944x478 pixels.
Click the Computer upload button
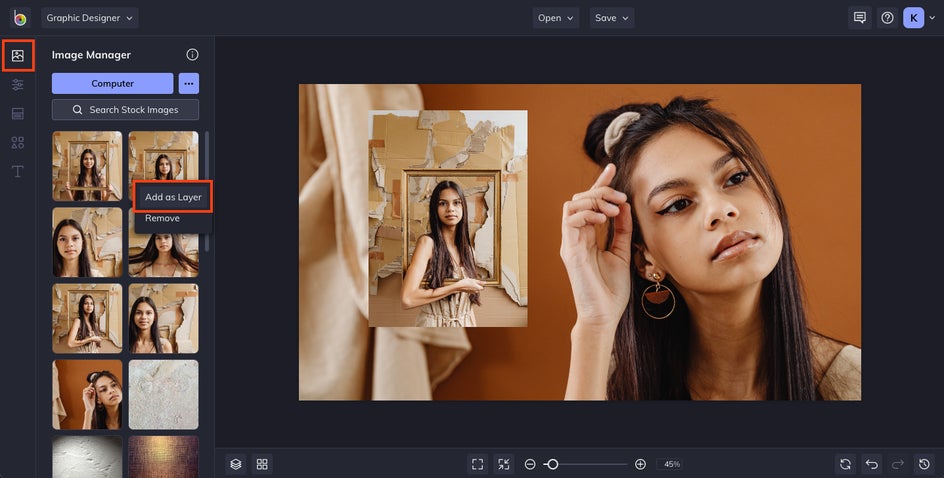(x=113, y=84)
